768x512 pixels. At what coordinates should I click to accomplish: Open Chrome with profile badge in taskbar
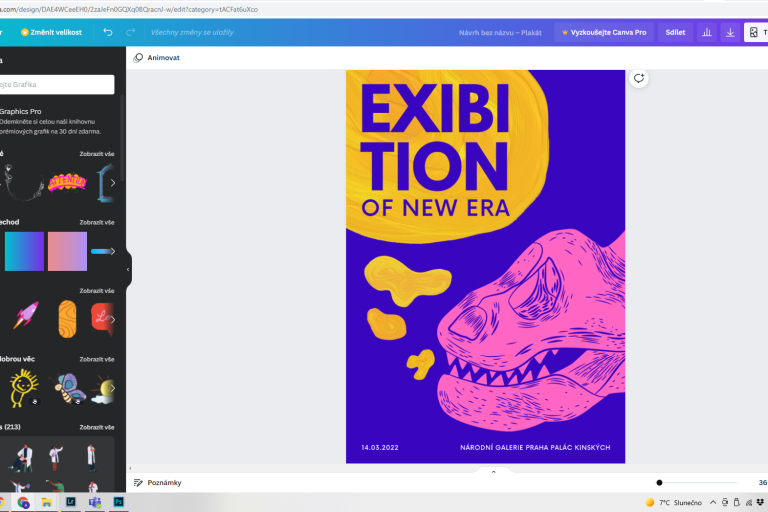tap(23, 502)
